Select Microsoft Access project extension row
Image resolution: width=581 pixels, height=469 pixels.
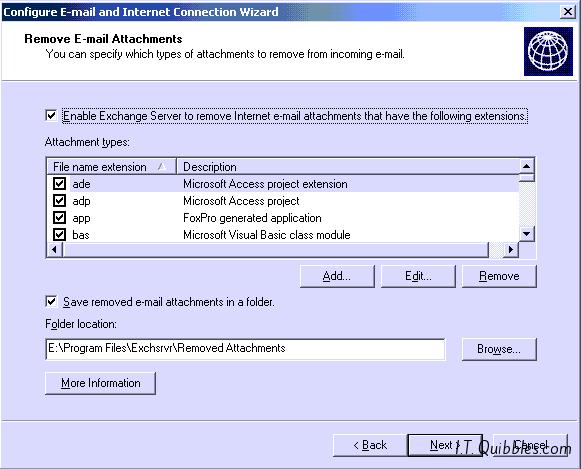pyautogui.click(x=283, y=184)
